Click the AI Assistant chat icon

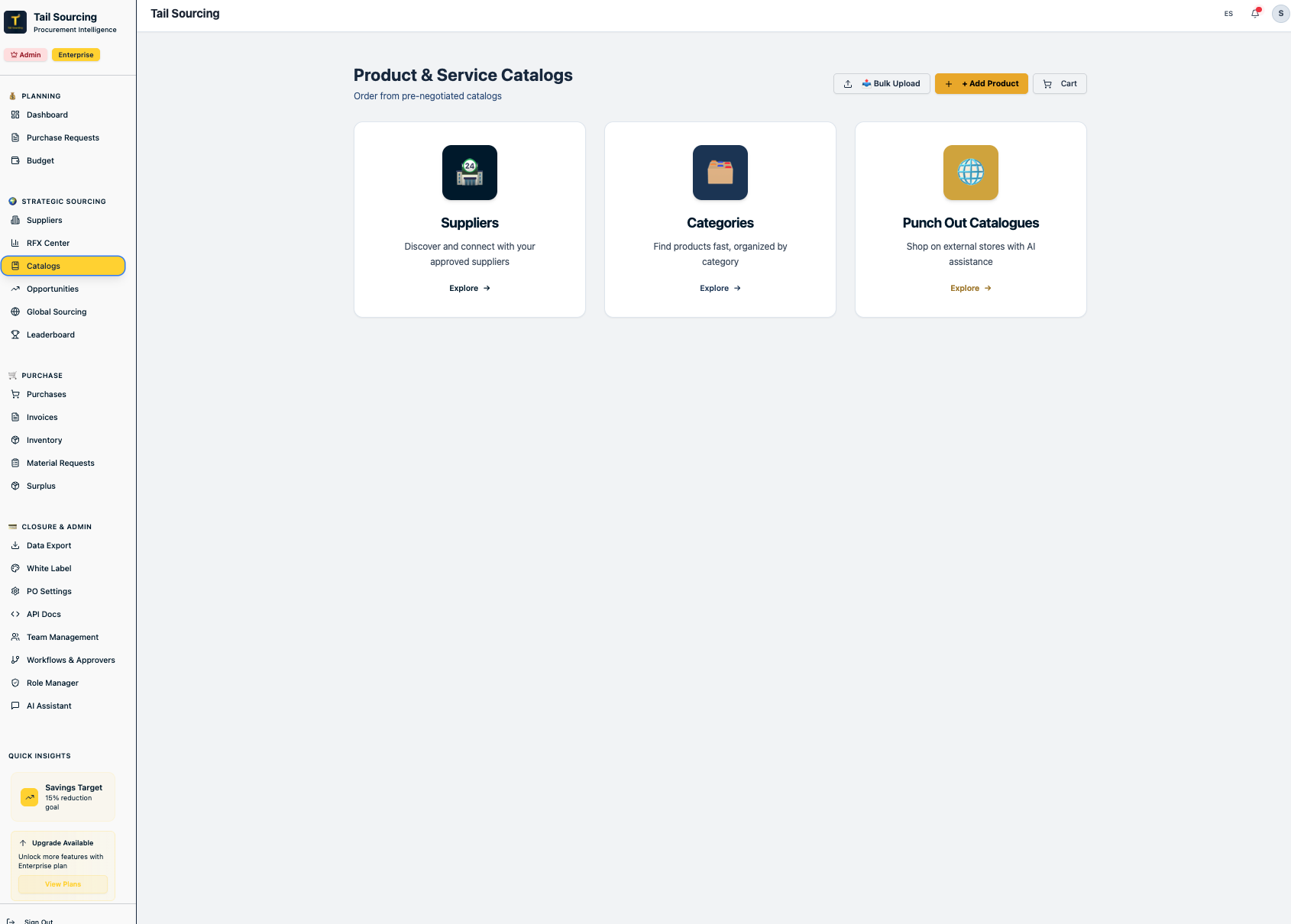click(x=15, y=706)
